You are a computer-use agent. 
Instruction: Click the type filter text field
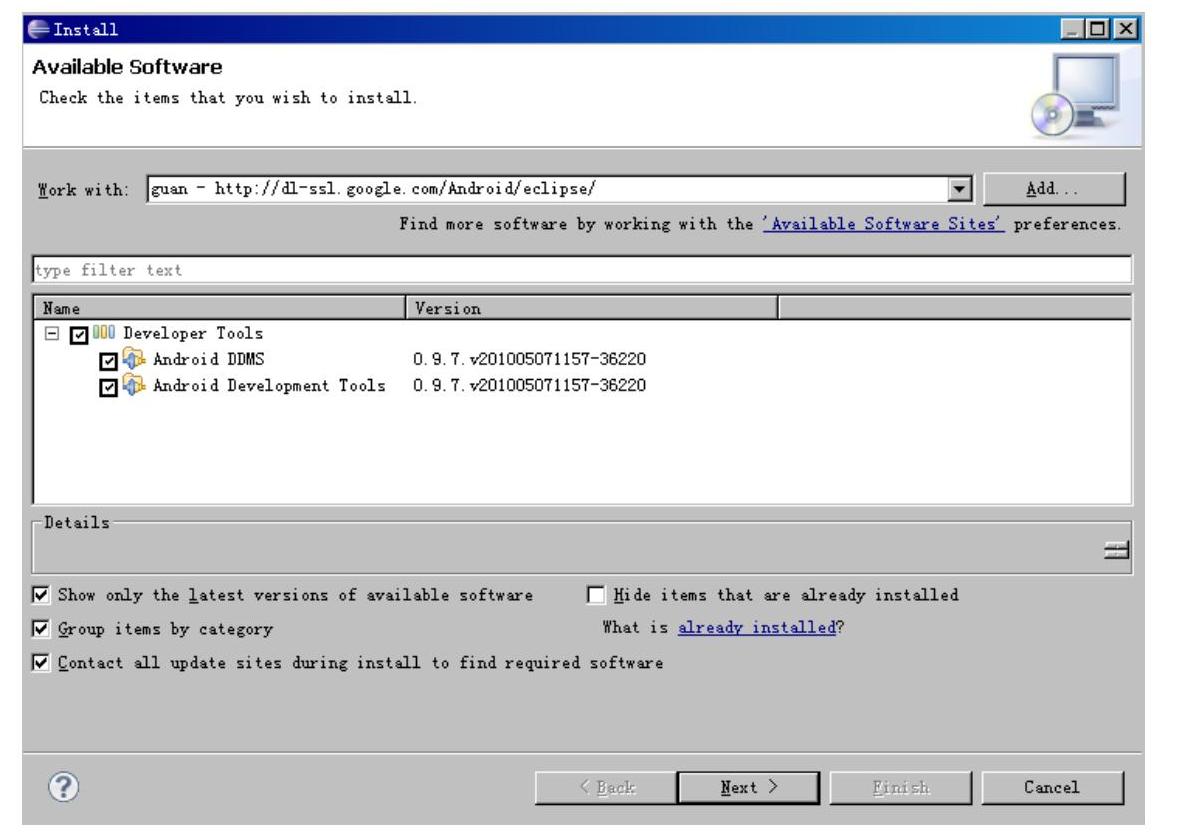(582, 270)
